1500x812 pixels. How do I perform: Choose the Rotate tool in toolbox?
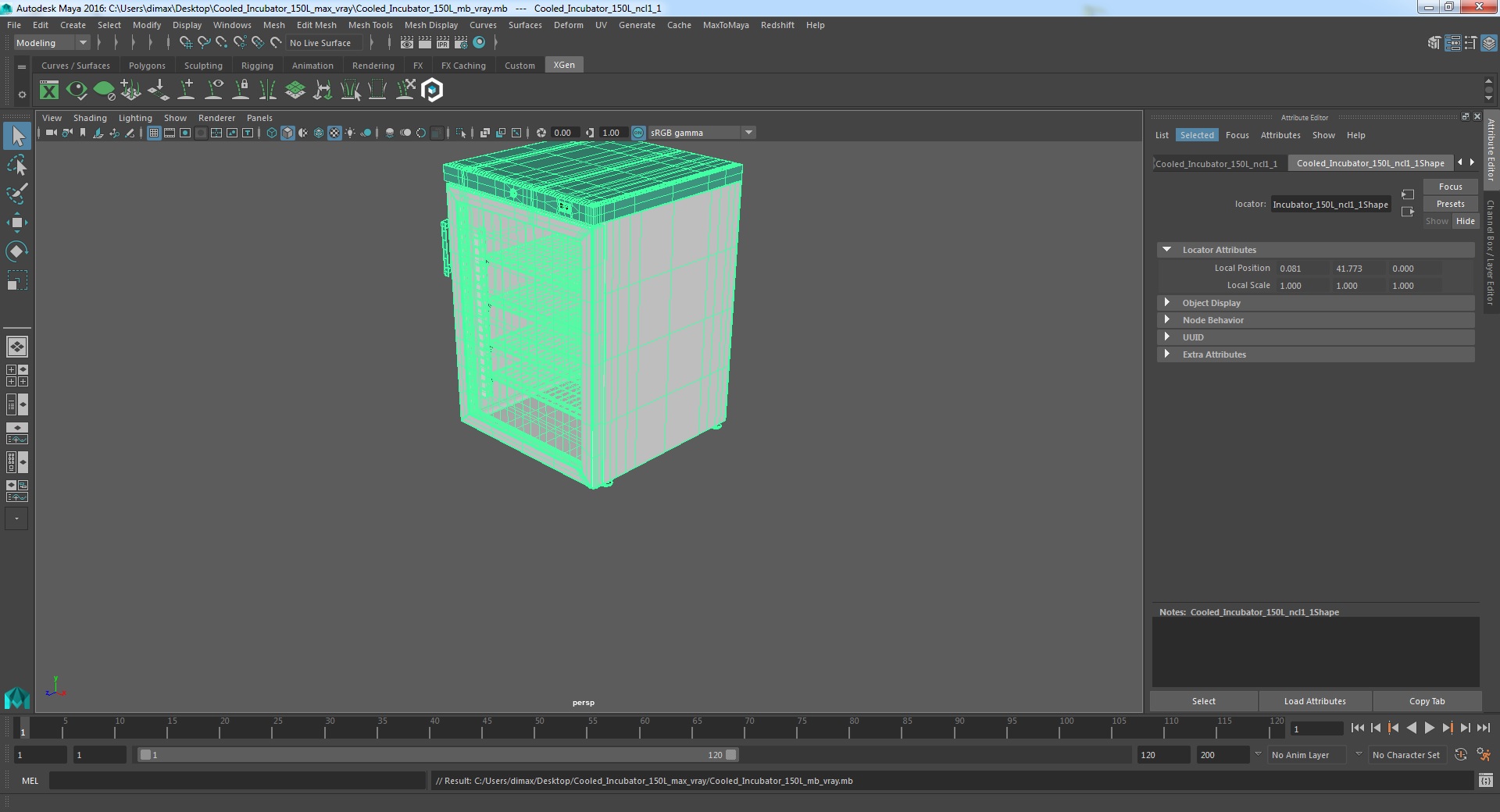(16, 251)
